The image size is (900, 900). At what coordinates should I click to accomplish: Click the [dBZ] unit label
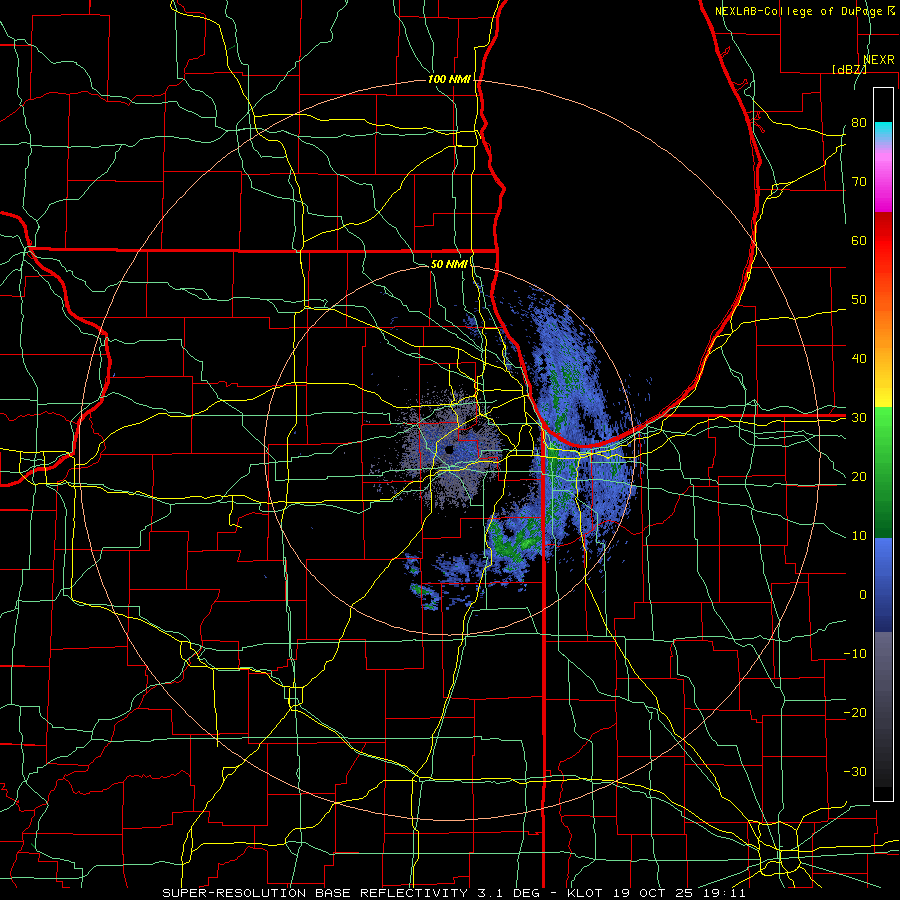849,69
